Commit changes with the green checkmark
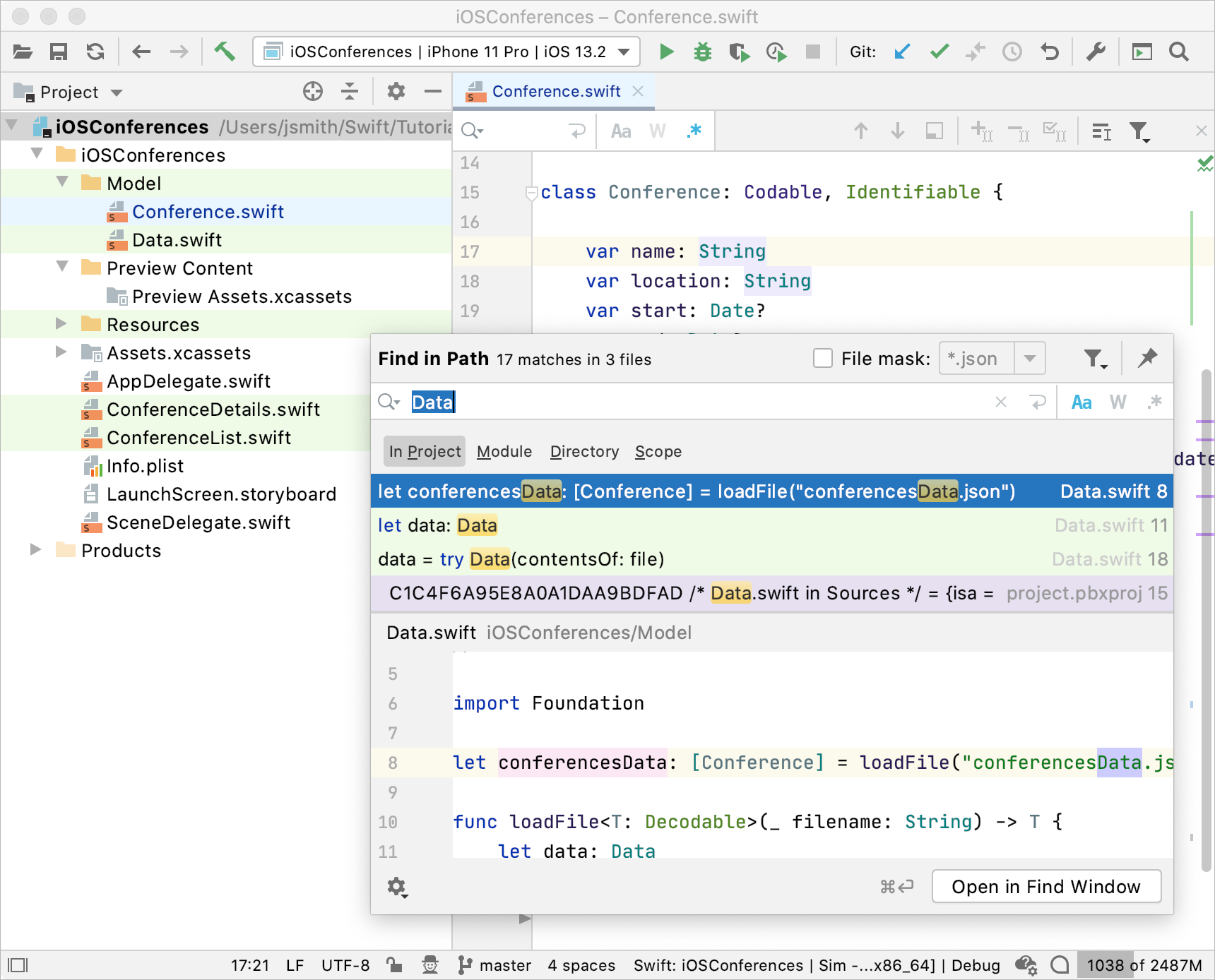This screenshot has width=1215, height=980. click(940, 52)
